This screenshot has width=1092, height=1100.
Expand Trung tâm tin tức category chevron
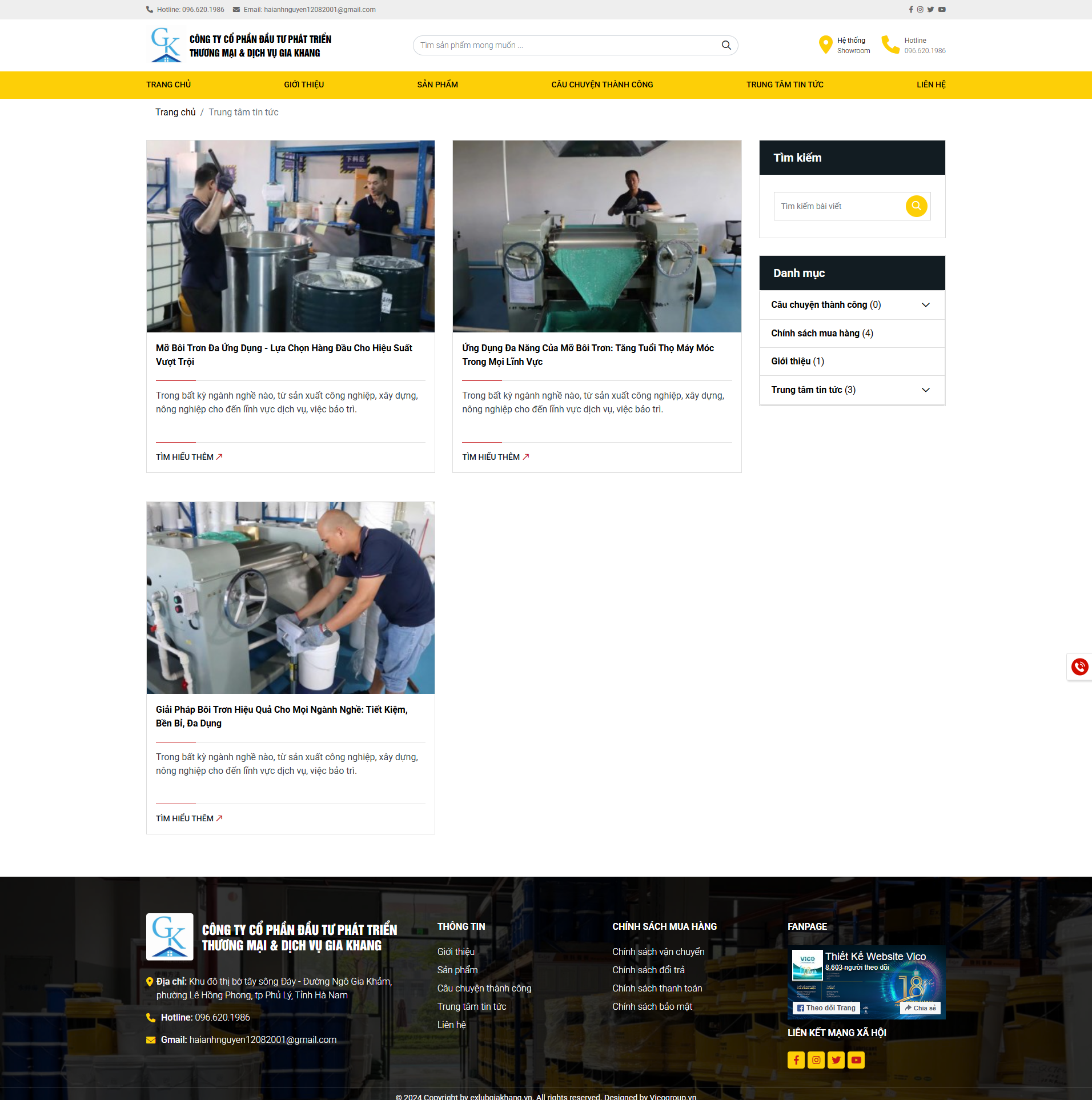pos(926,390)
